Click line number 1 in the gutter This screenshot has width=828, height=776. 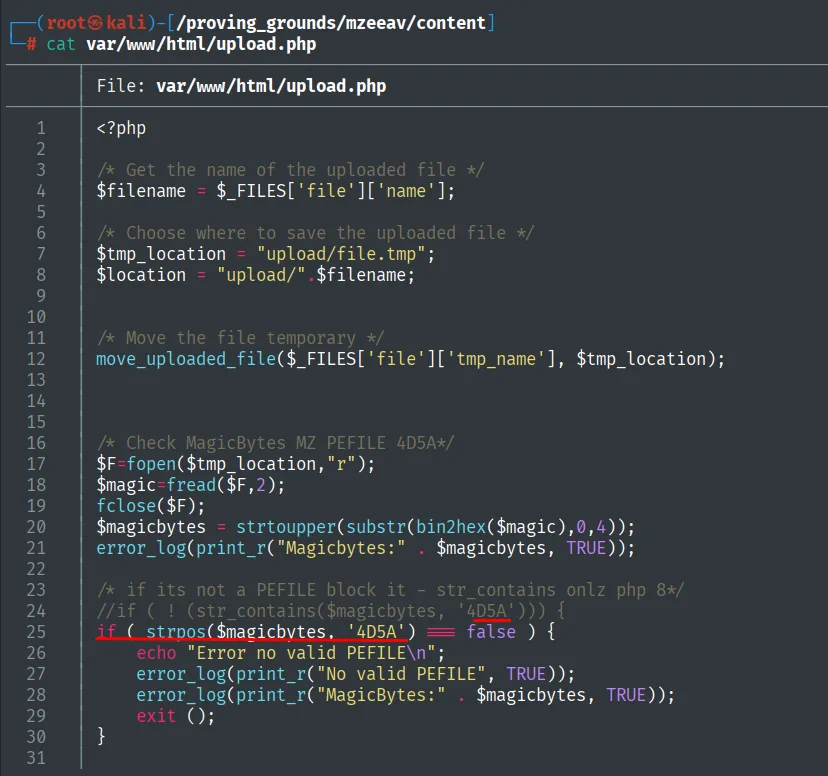pyautogui.click(x=41, y=128)
